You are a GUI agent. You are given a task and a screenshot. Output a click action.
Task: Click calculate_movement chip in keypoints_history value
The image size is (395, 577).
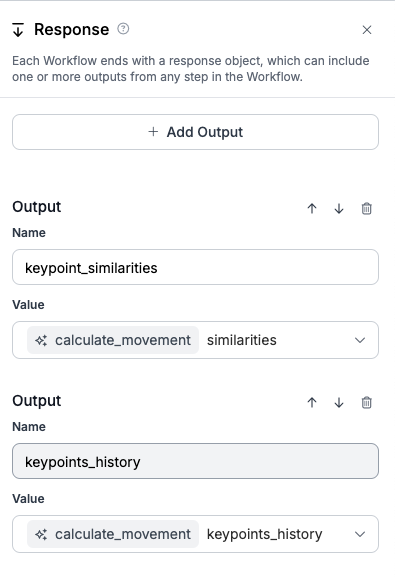coord(113,534)
